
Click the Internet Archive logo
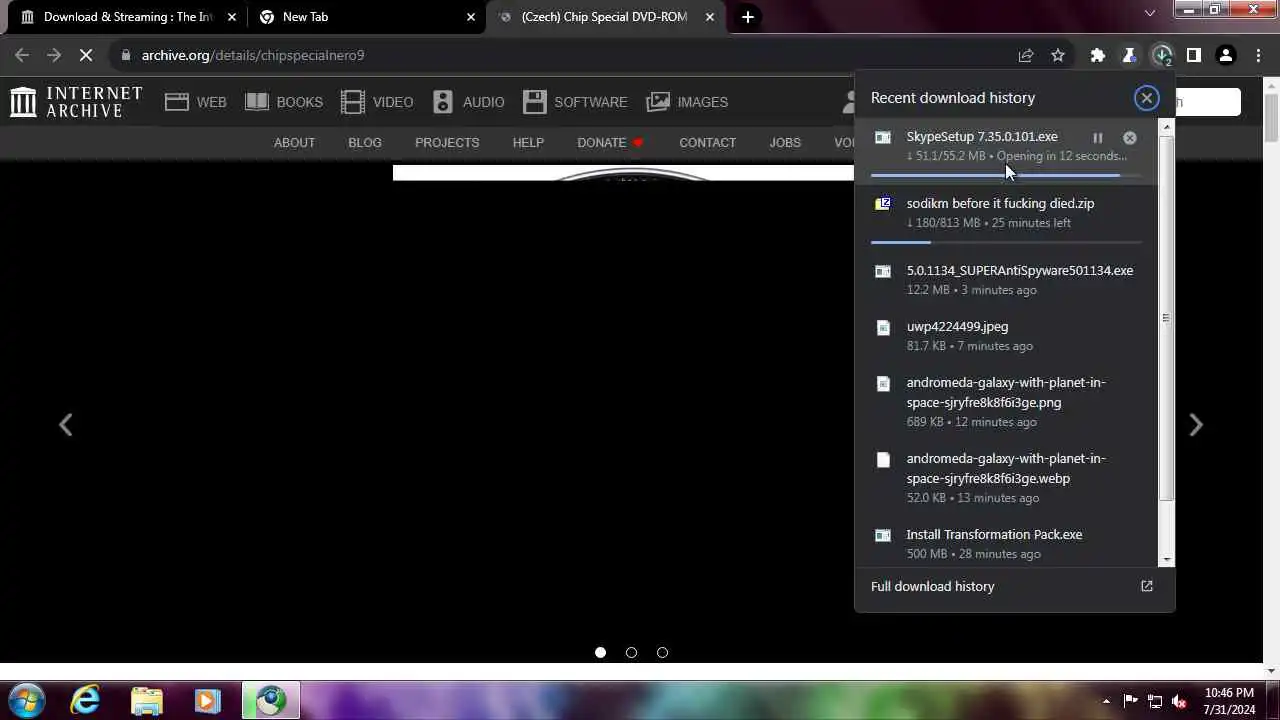(76, 102)
